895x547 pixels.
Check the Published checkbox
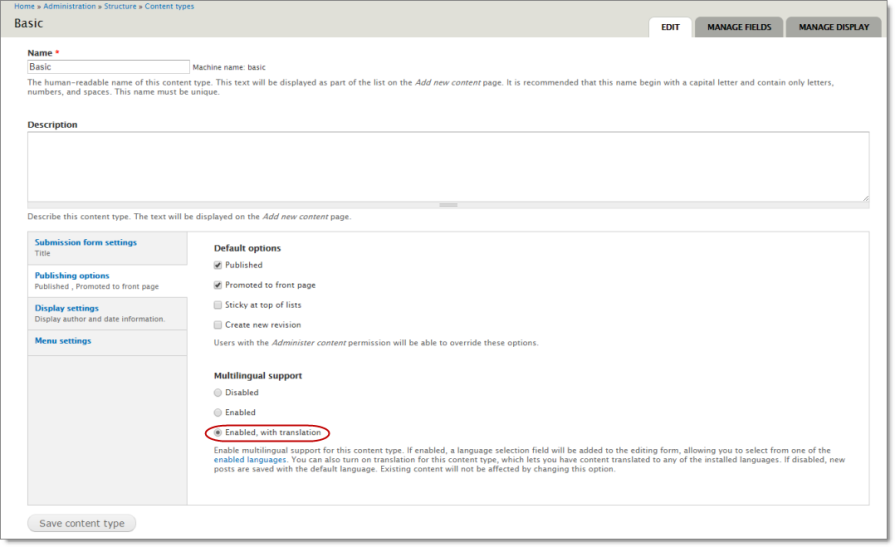pyautogui.click(x=218, y=265)
